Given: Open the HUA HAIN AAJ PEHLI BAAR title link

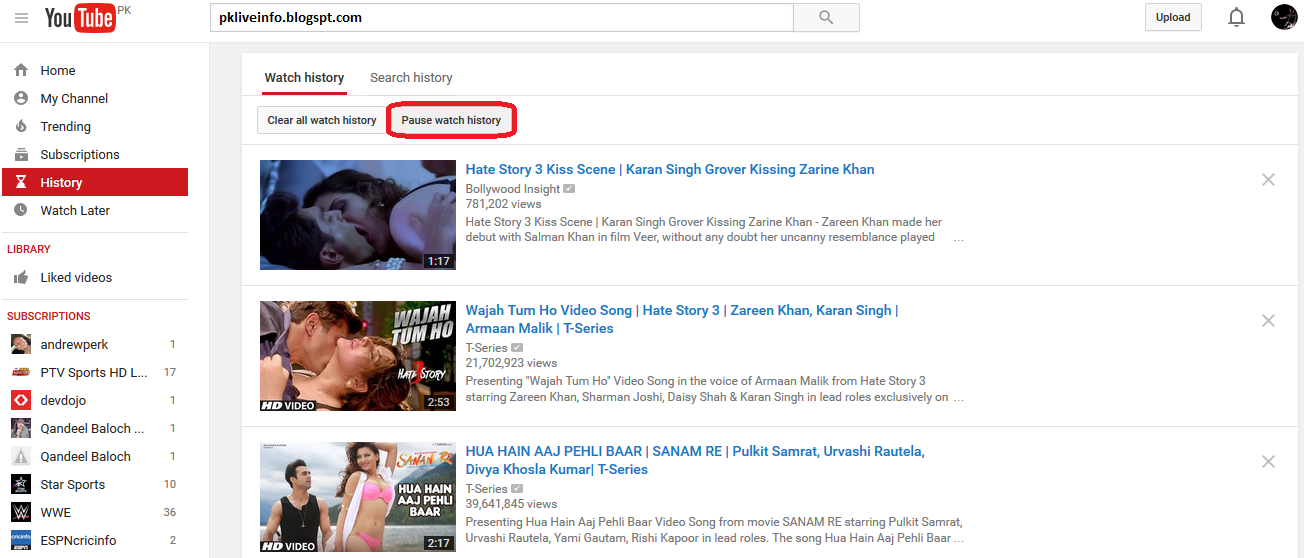Looking at the screenshot, I should (695, 460).
